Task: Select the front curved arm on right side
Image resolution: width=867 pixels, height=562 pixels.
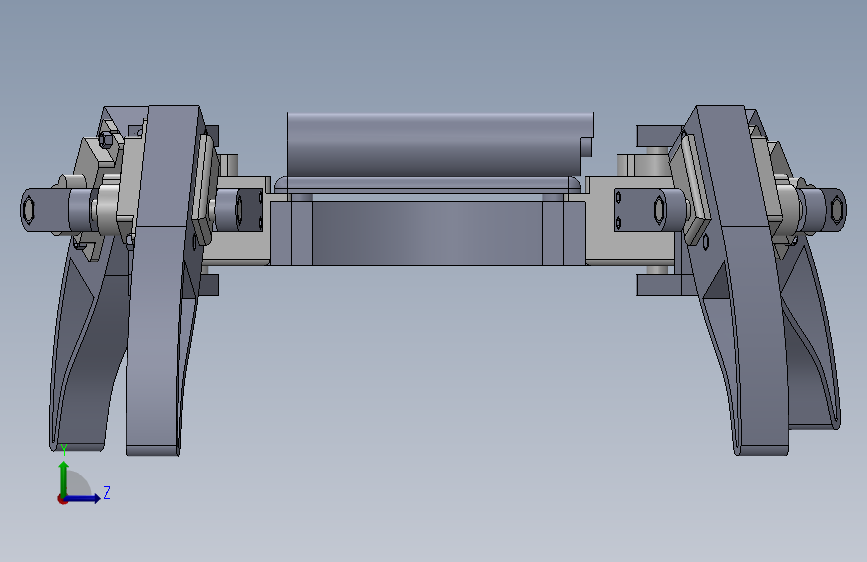Action: (741, 282)
